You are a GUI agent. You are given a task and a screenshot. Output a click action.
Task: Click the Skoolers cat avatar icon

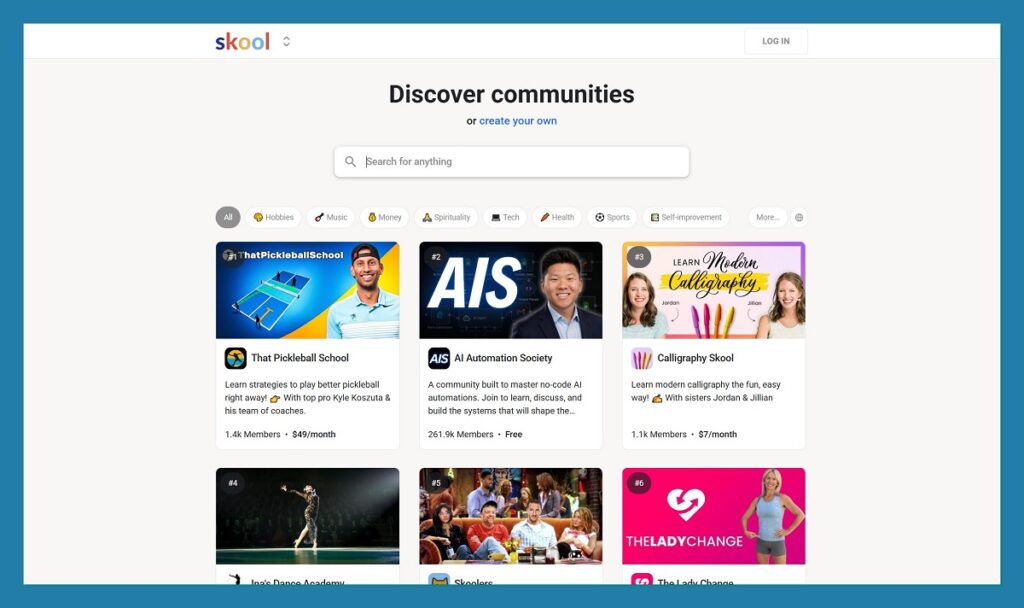point(439,579)
